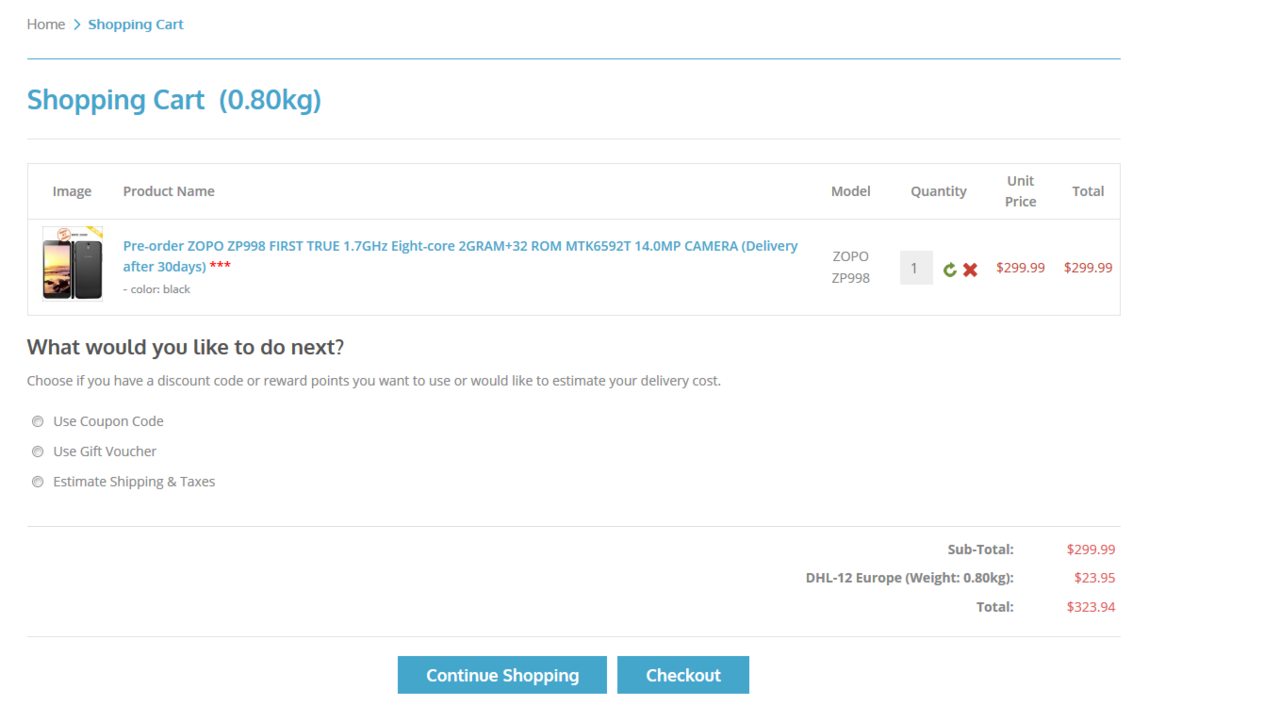The image size is (1280, 722).
Task: Click the Sub-Total amount $299.99
Action: click(1091, 549)
